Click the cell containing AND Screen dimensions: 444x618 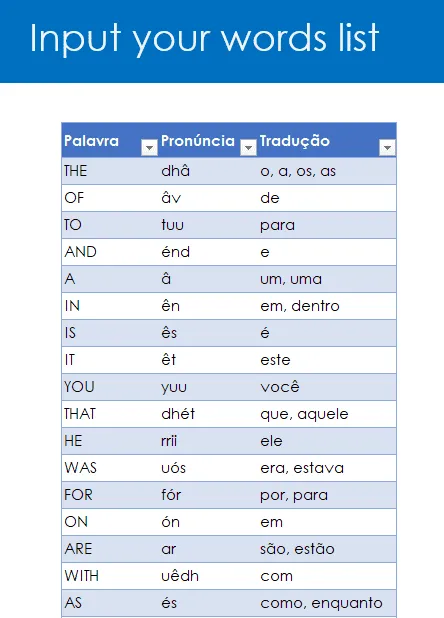[110, 252]
